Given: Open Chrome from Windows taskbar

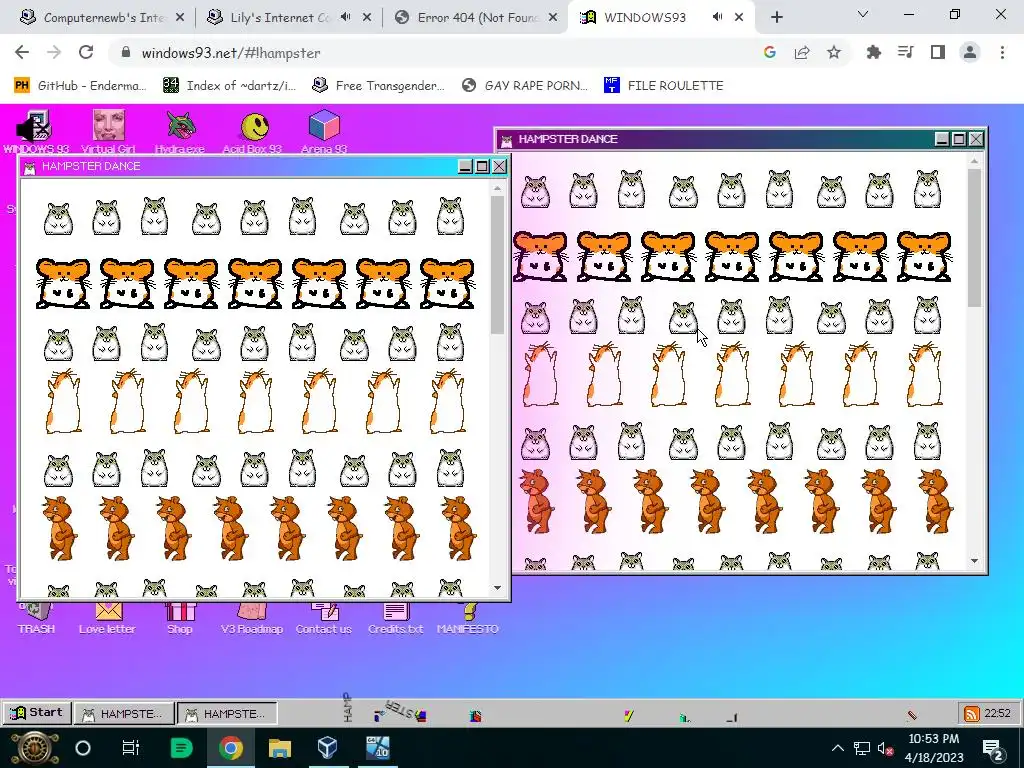Looking at the screenshot, I should point(231,748).
